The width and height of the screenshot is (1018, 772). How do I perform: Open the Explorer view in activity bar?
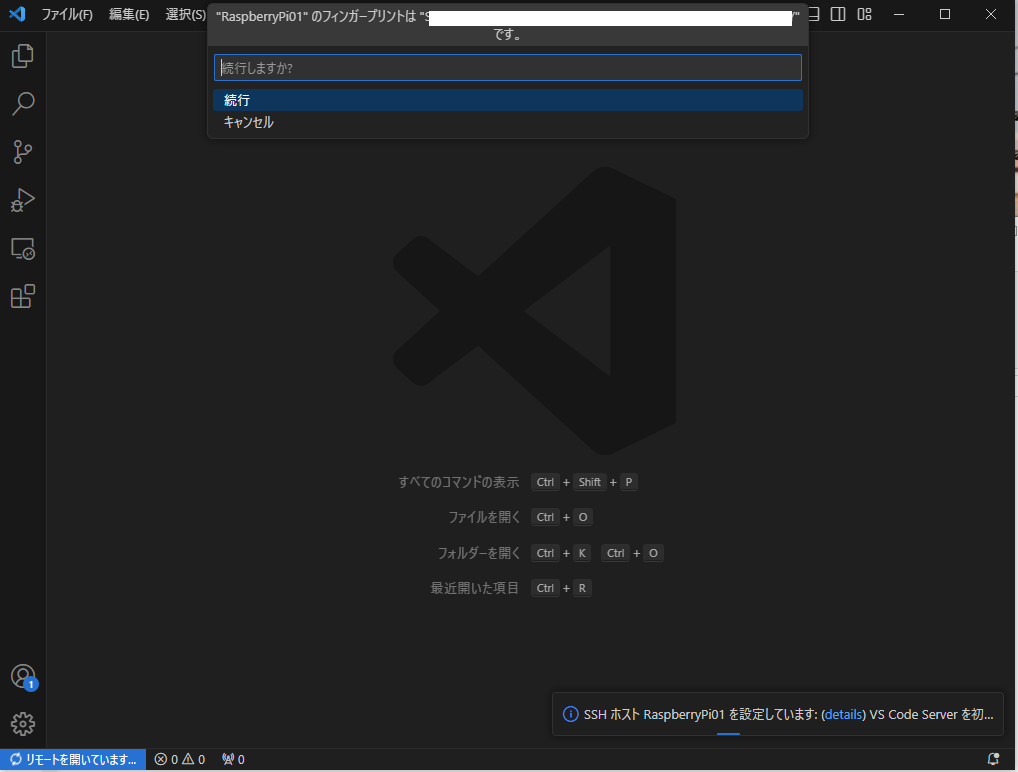[x=22, y=56]
